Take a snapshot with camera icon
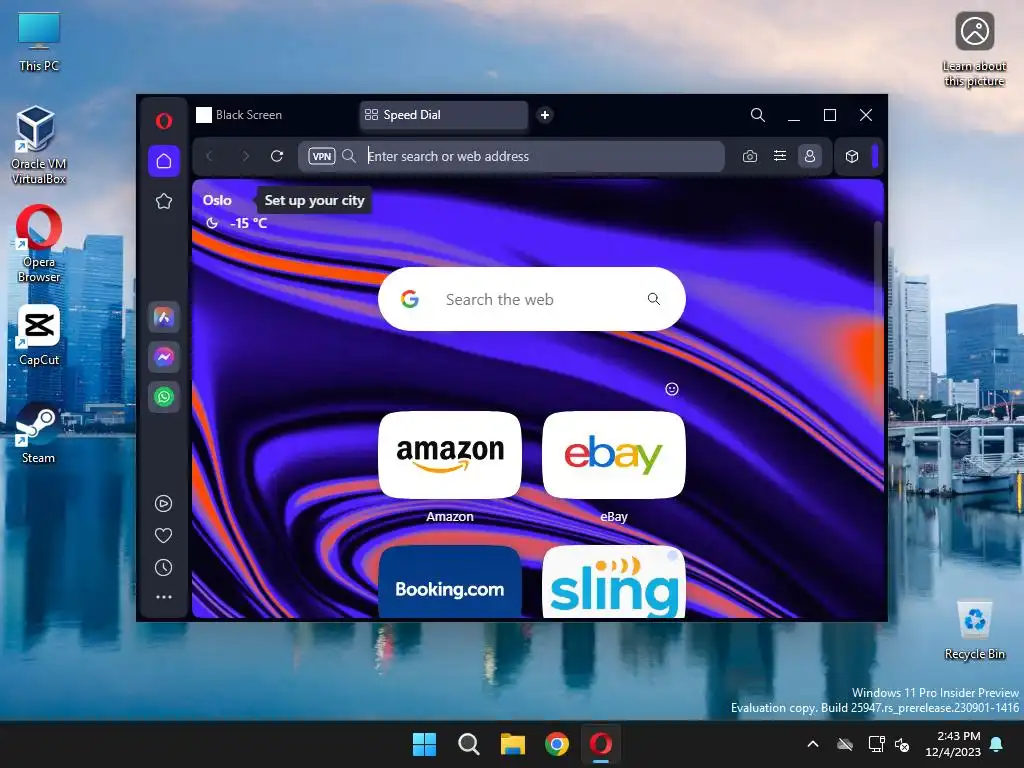This screenshot has height=768, width=1024. tap(750, 156)
